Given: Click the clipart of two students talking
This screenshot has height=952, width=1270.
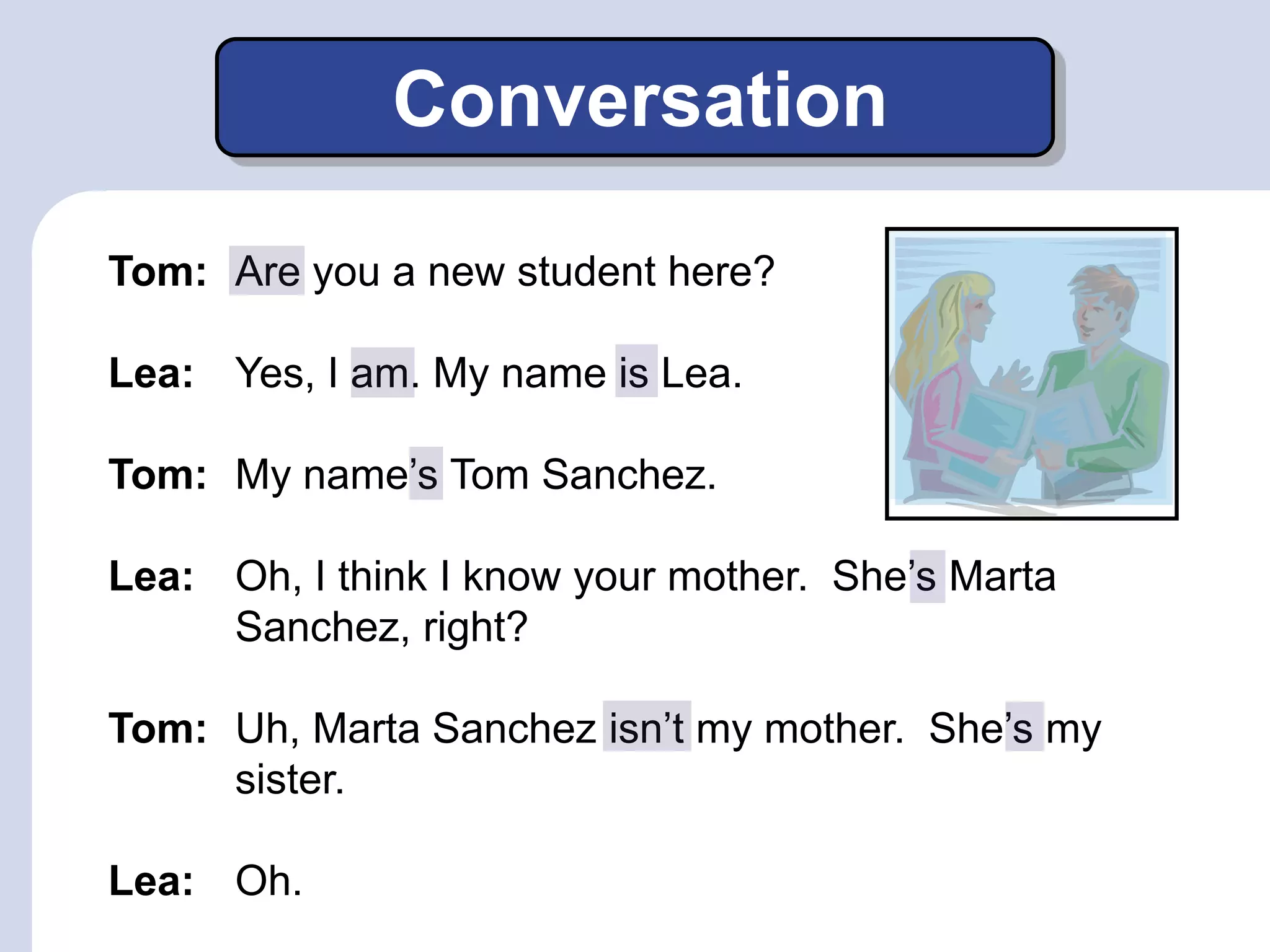Looking at the screenshot, I should [x=1031, y=374].
